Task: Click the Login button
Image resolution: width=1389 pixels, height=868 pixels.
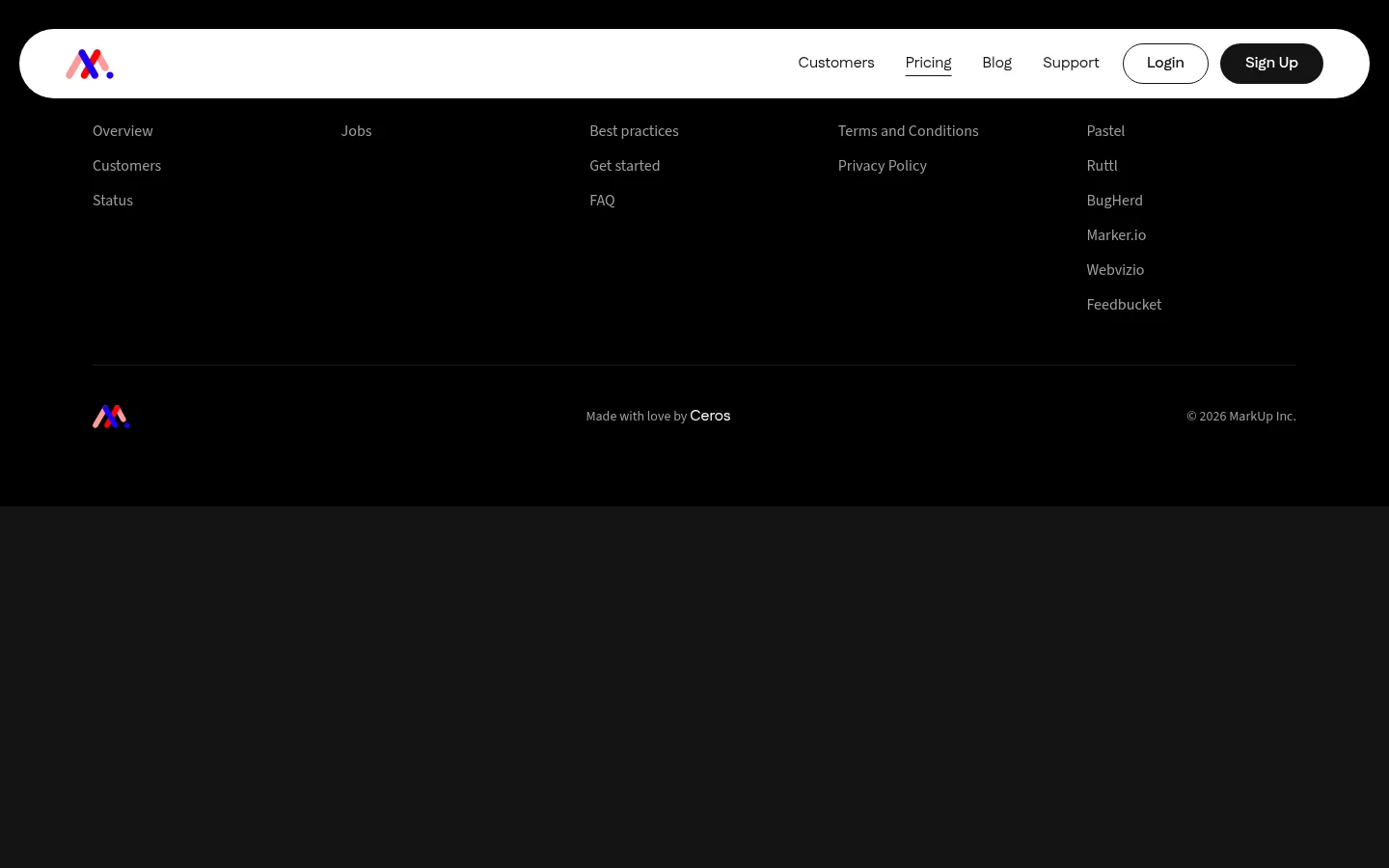Action: click(1165, 64)
